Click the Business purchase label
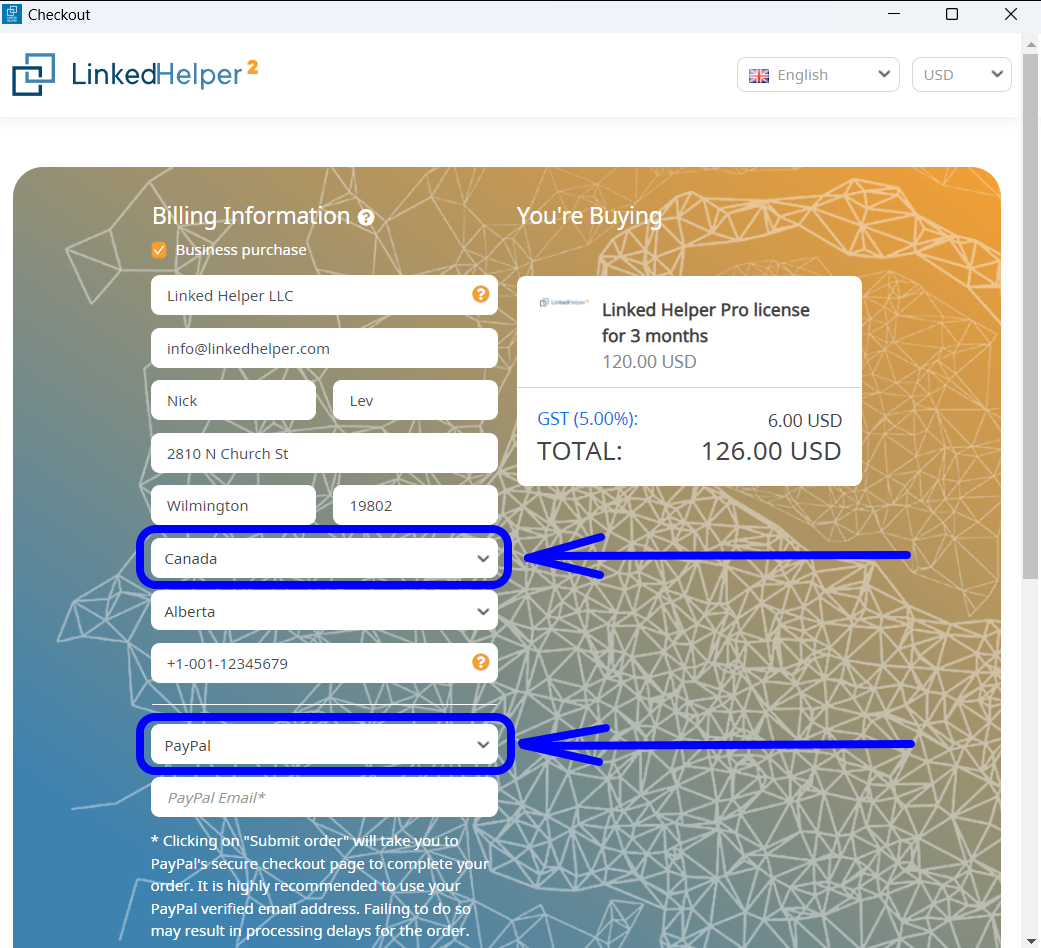The width and height of the screenshot is (1041, 948). point(241,250)
